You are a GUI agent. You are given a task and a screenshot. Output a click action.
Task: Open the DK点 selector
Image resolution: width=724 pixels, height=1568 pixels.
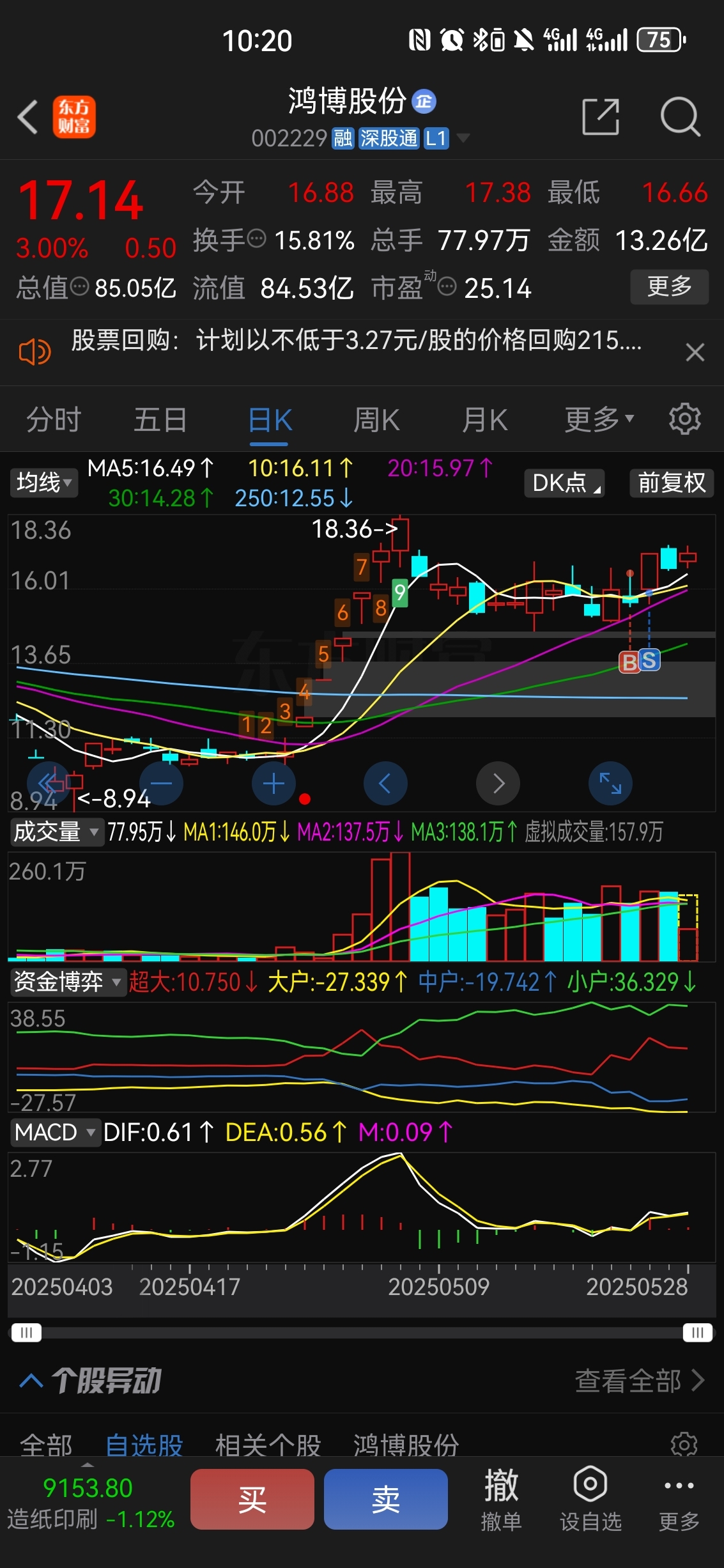pyautogui.click(x=564, y=483)
